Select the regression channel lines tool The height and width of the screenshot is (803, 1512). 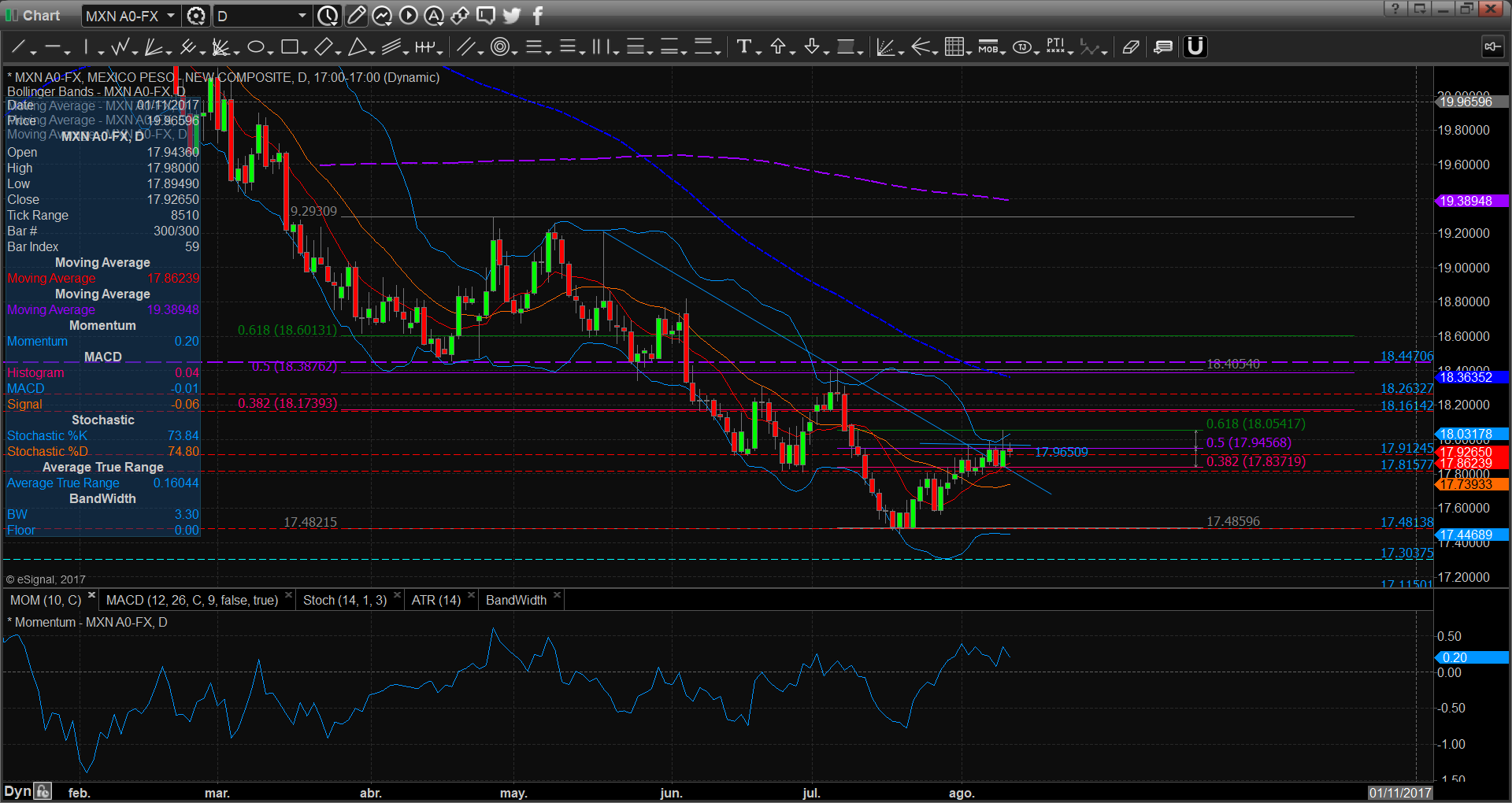point(391,47)
